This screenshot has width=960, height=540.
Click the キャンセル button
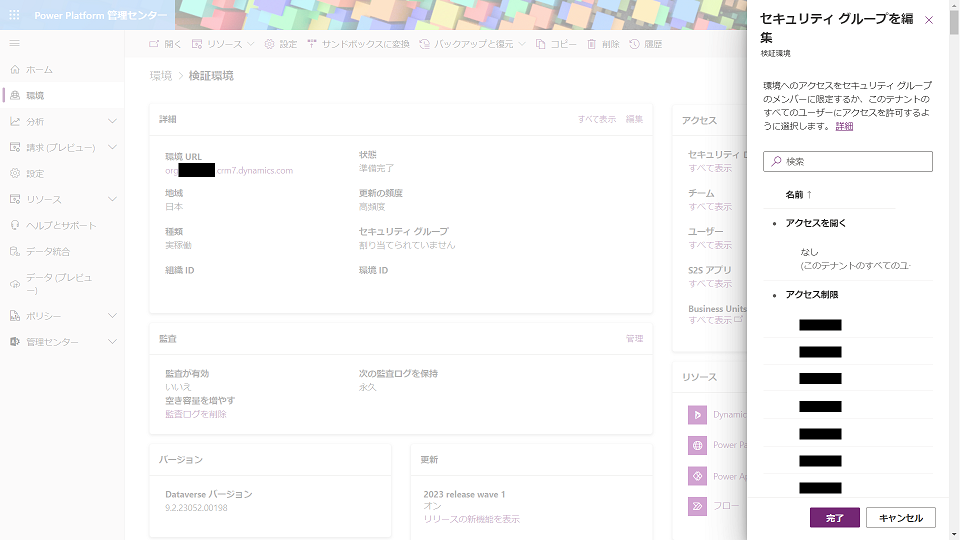(x=900, y=518)
